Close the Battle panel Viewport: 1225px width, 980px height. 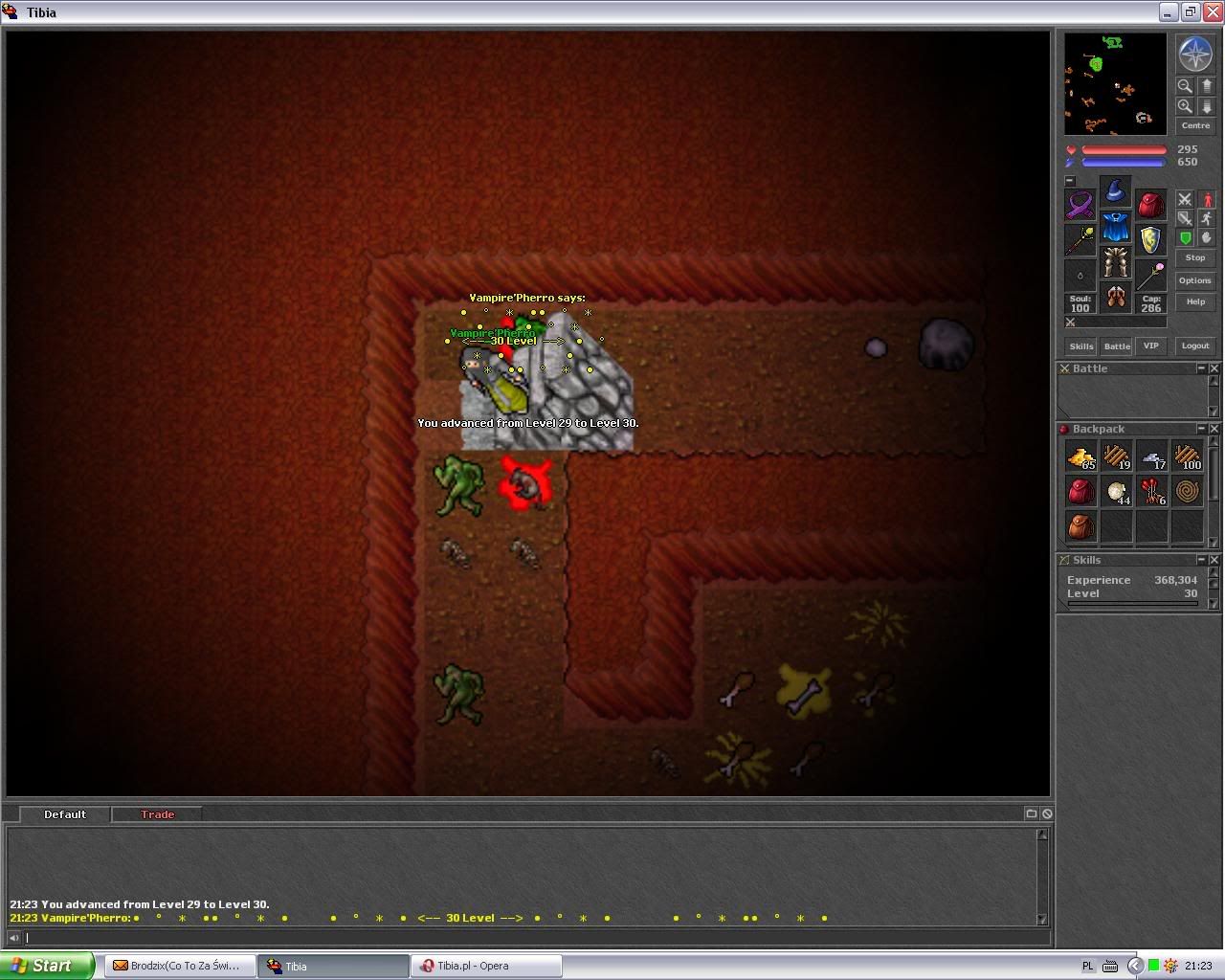point(1214,368)
